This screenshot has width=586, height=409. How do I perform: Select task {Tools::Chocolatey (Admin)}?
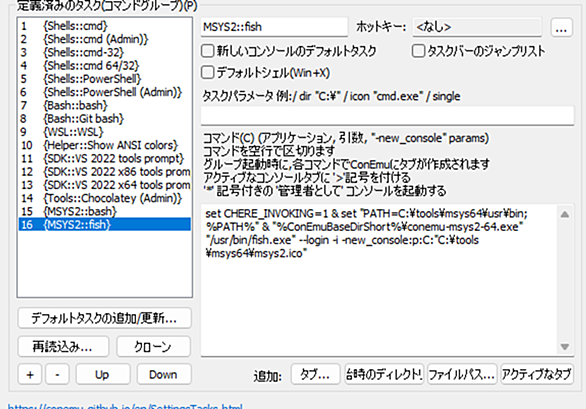coord(105,198)
